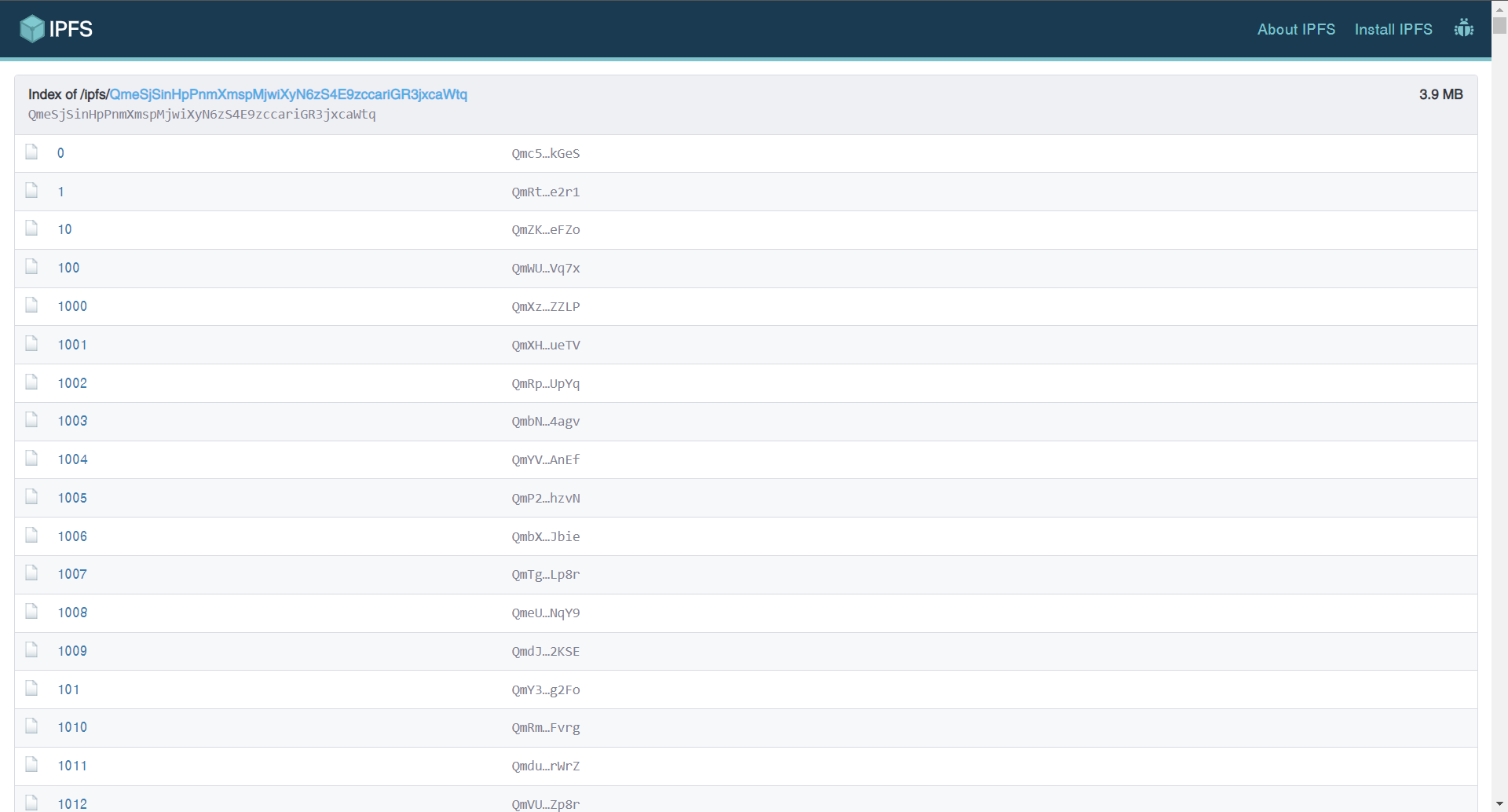Select hash QmYV...AnEf
This screenshot has width=1508, height=812.
click(x=546, y=459)
